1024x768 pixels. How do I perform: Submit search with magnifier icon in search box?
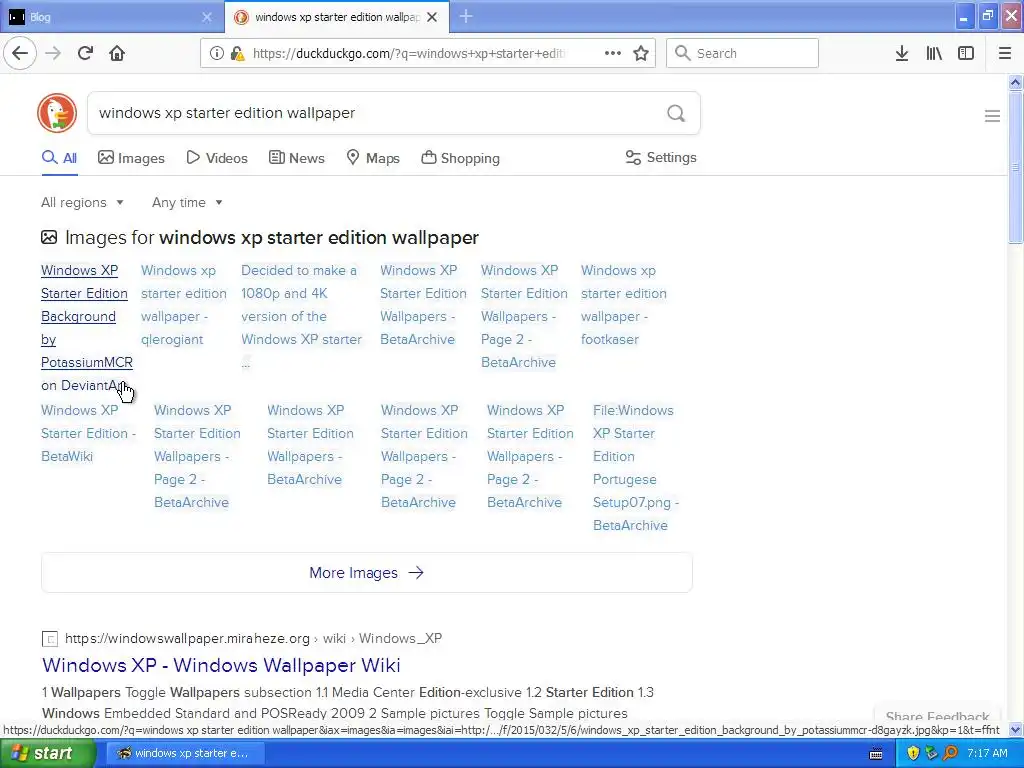[x=676, y=113]
